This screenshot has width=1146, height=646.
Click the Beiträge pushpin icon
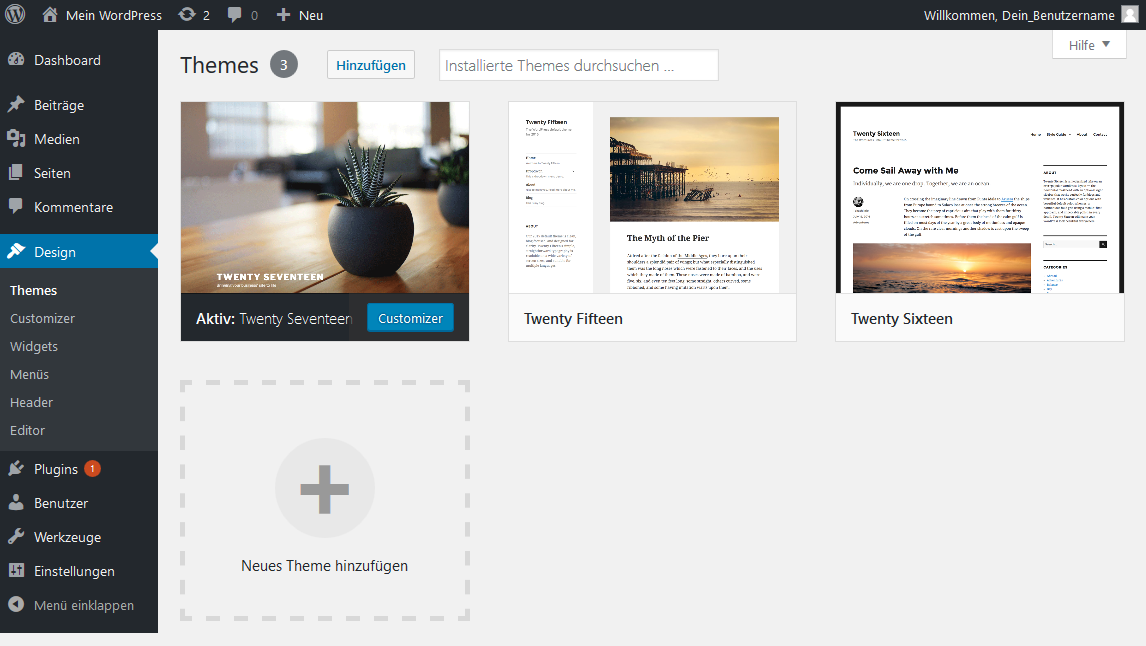[x=16, y=104]
